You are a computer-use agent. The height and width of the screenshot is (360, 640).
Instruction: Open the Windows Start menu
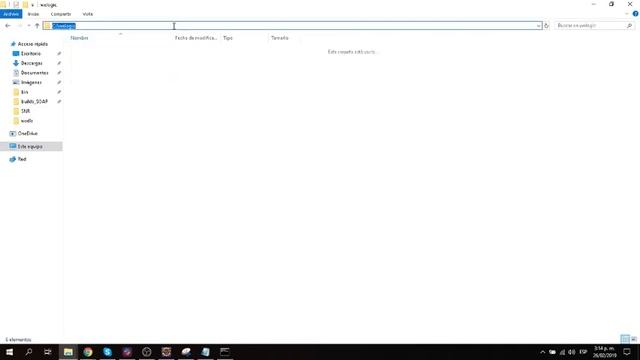coord(9,352)
